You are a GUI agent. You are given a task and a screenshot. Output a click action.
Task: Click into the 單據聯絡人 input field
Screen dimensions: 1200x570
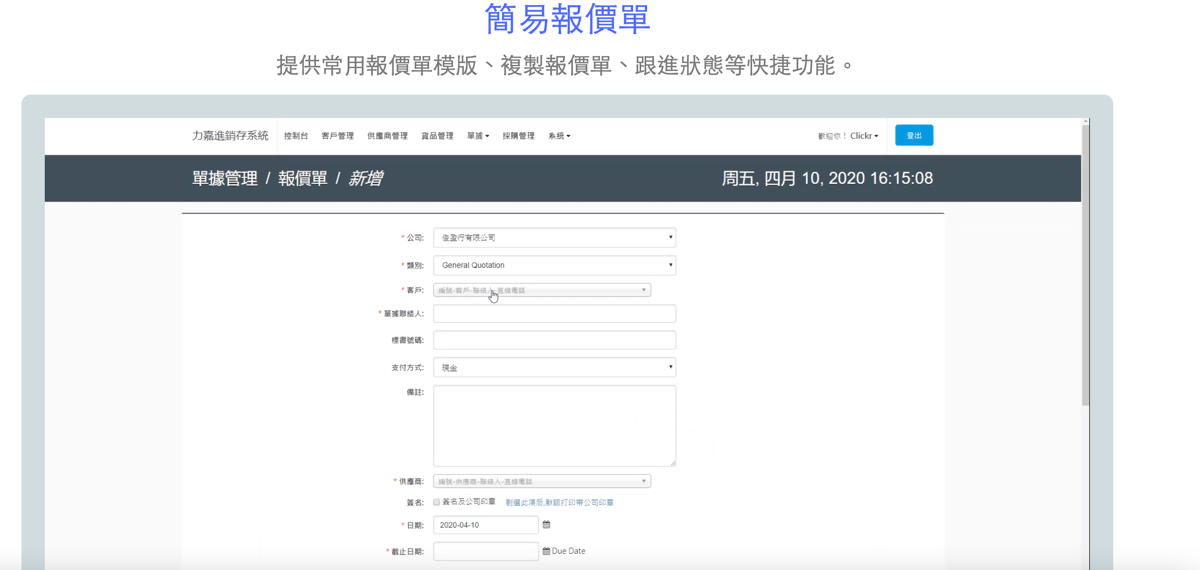point(554,314)
